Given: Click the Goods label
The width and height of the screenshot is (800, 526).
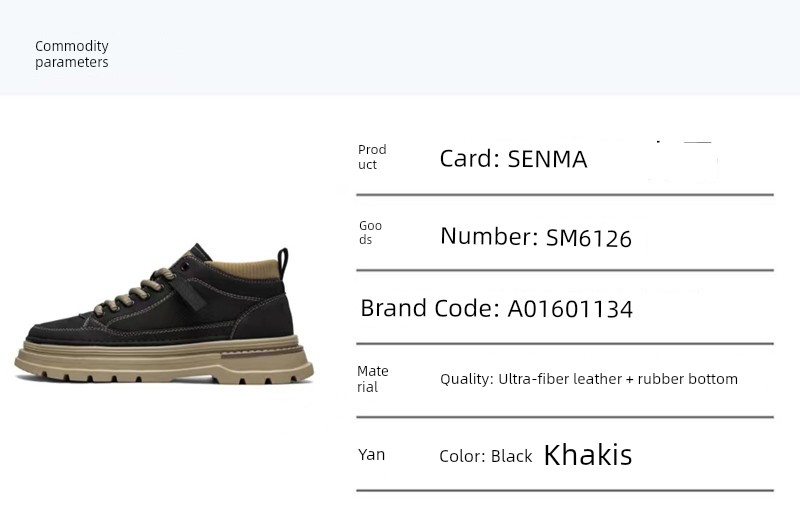Looking at the screenshot, I should coord(370,232).
